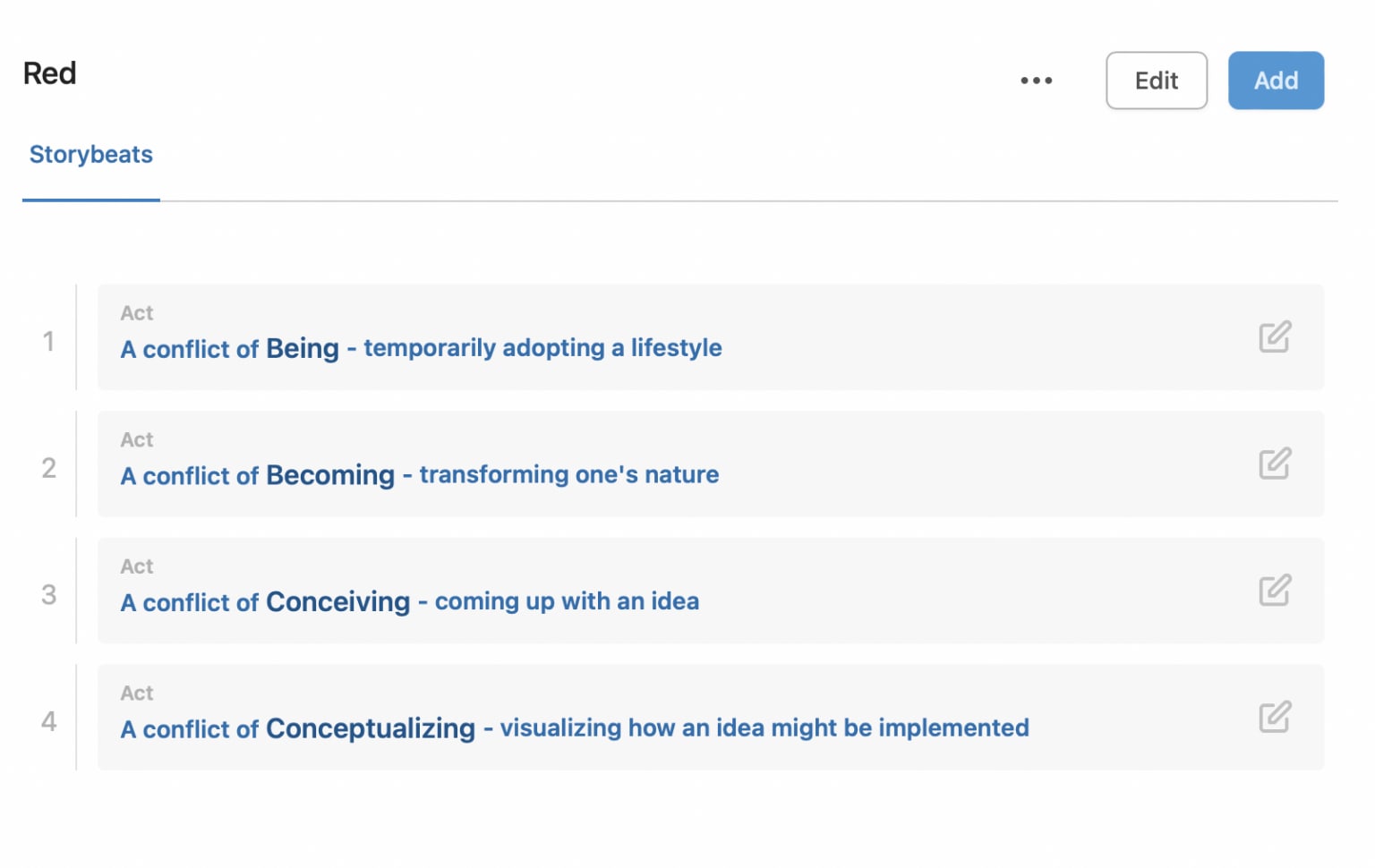
Task: Click the Red title heading
Action: (50, 73)
